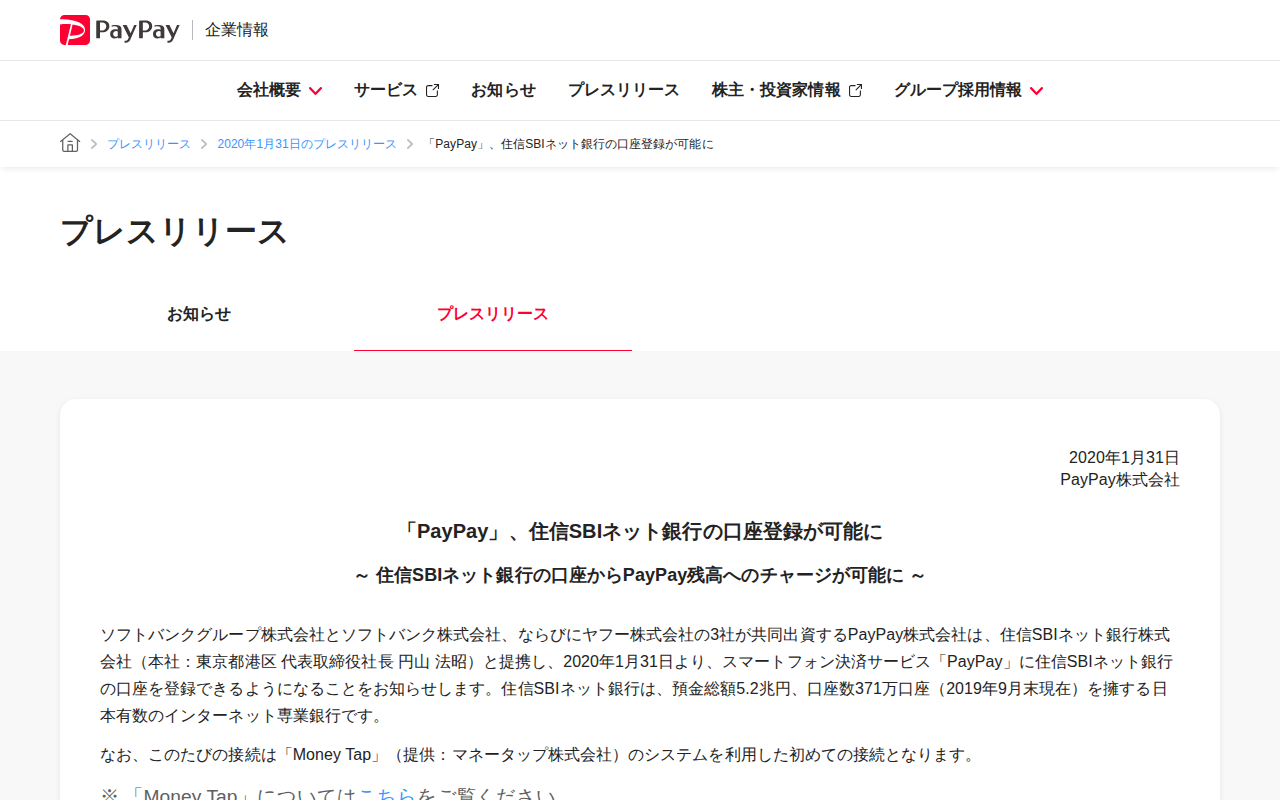Screen dimensions: 1280x800
Task: Click the PayPay株式会社 publisher text
Action: 1120,480
